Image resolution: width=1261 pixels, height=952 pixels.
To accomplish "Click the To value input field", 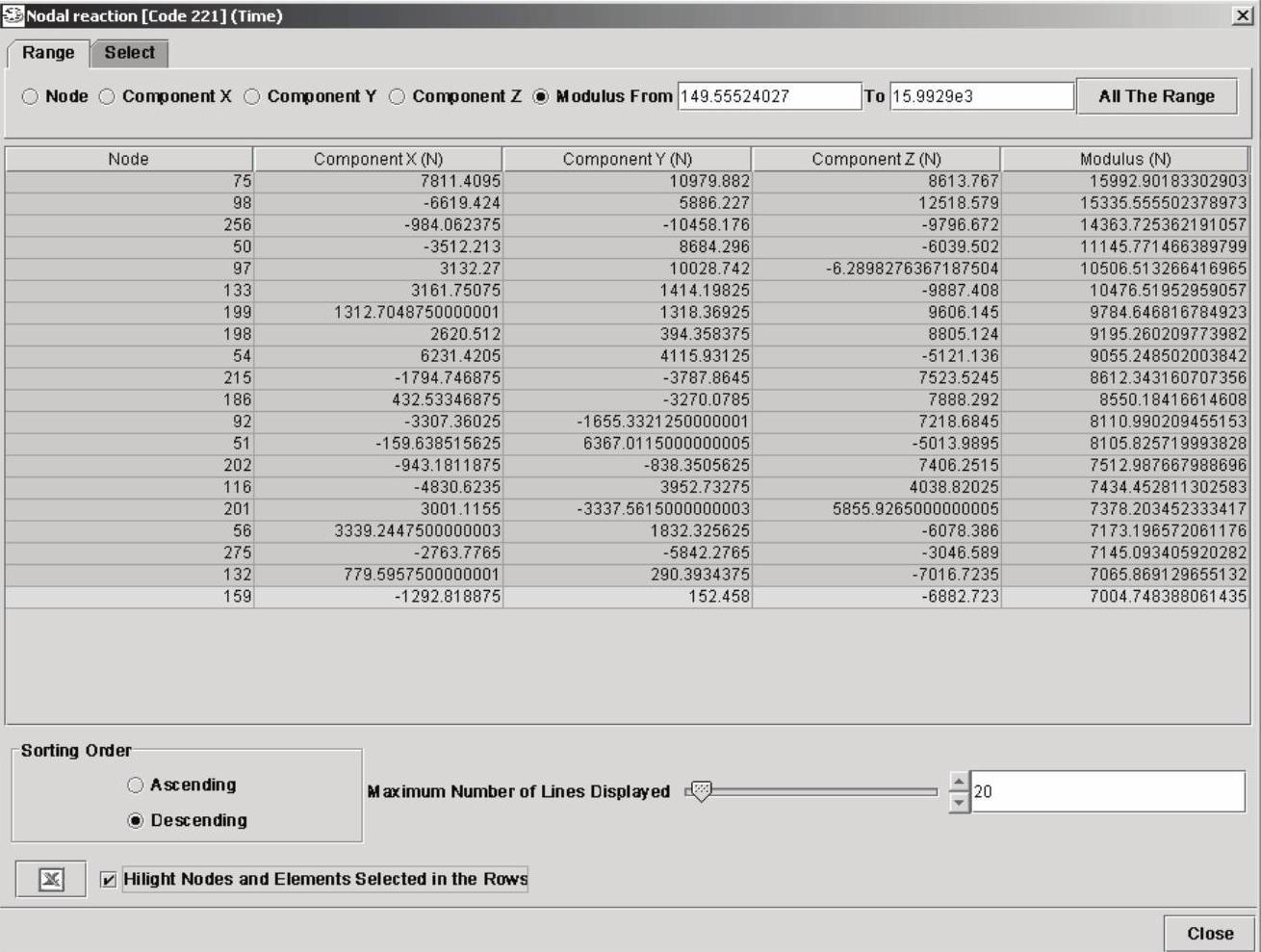I will coord(980,96).
